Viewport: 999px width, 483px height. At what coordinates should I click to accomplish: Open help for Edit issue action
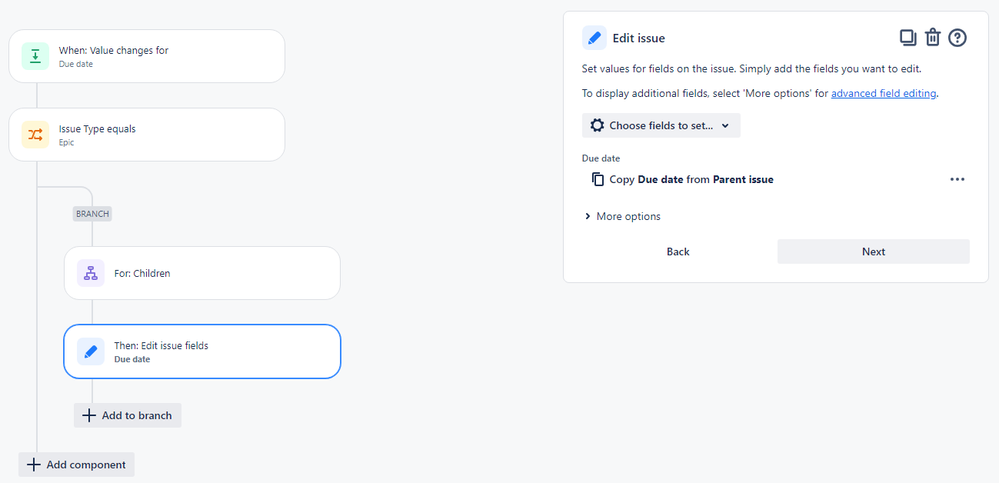point(958,38)
